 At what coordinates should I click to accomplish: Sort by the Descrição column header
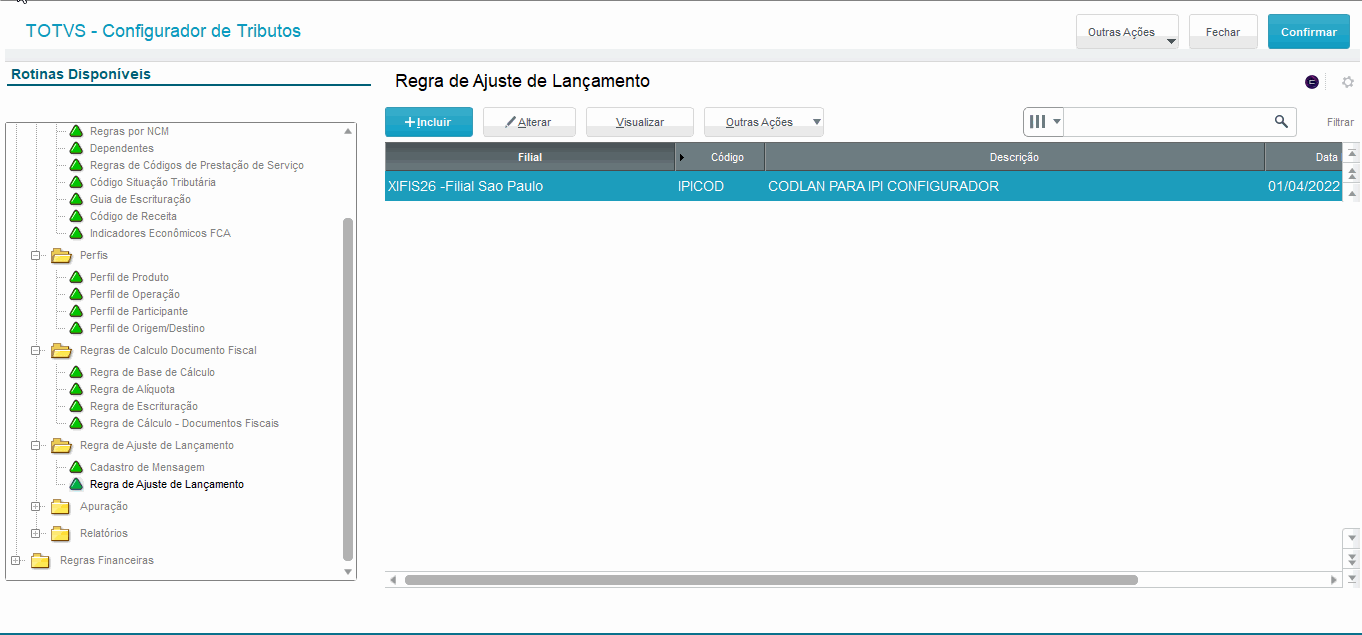coord(1014,157)
